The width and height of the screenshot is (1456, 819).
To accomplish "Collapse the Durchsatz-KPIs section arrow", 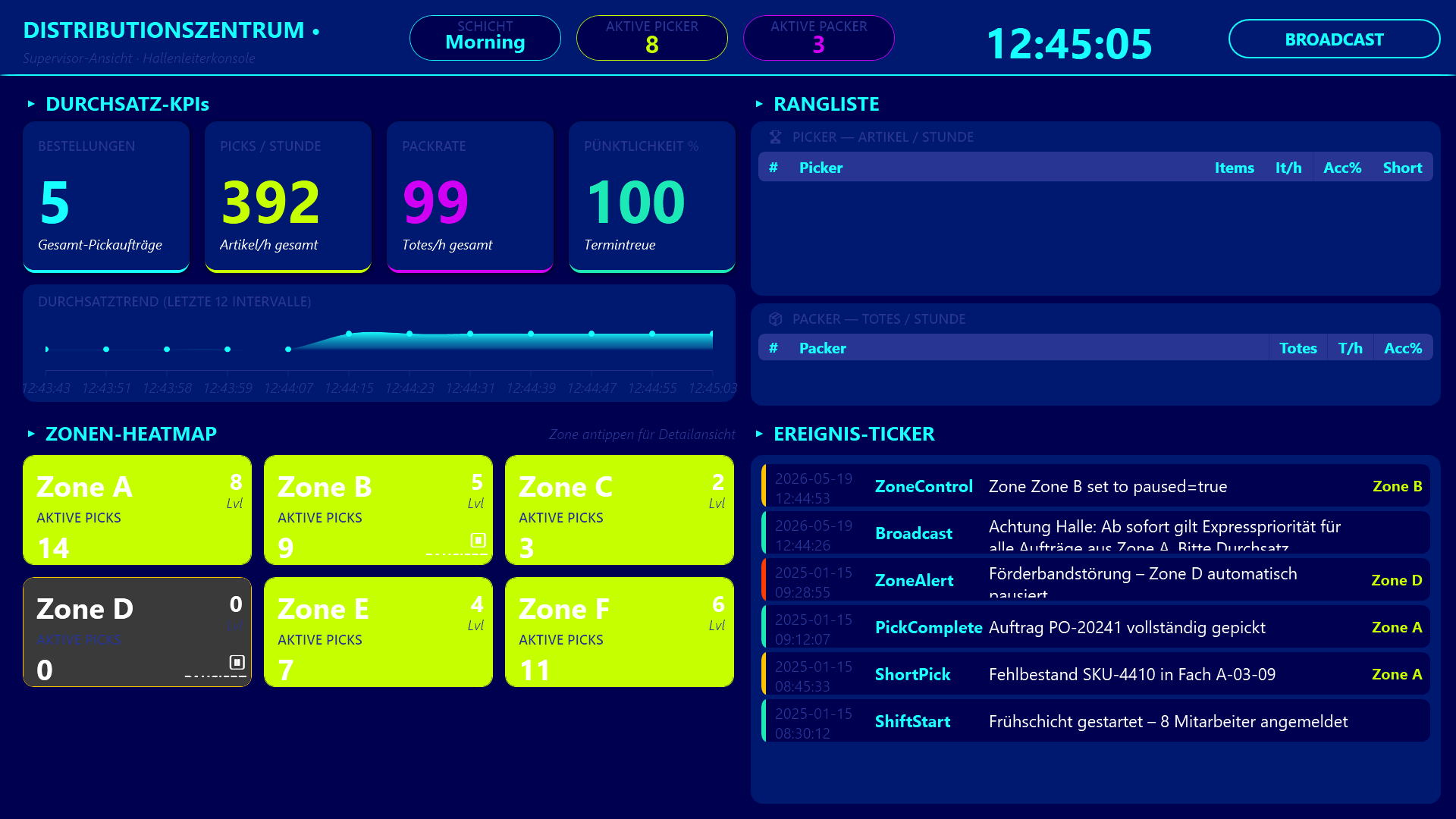I will coord(31,104).
